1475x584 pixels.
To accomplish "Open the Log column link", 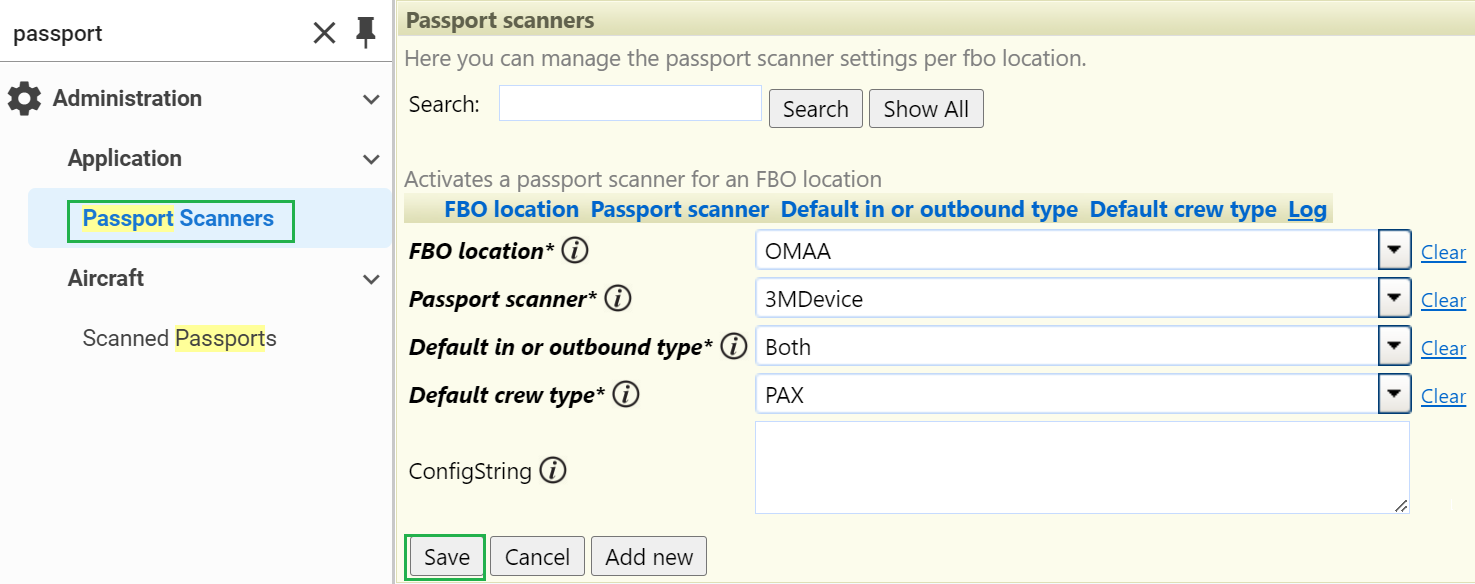I will coord(1307,209).
